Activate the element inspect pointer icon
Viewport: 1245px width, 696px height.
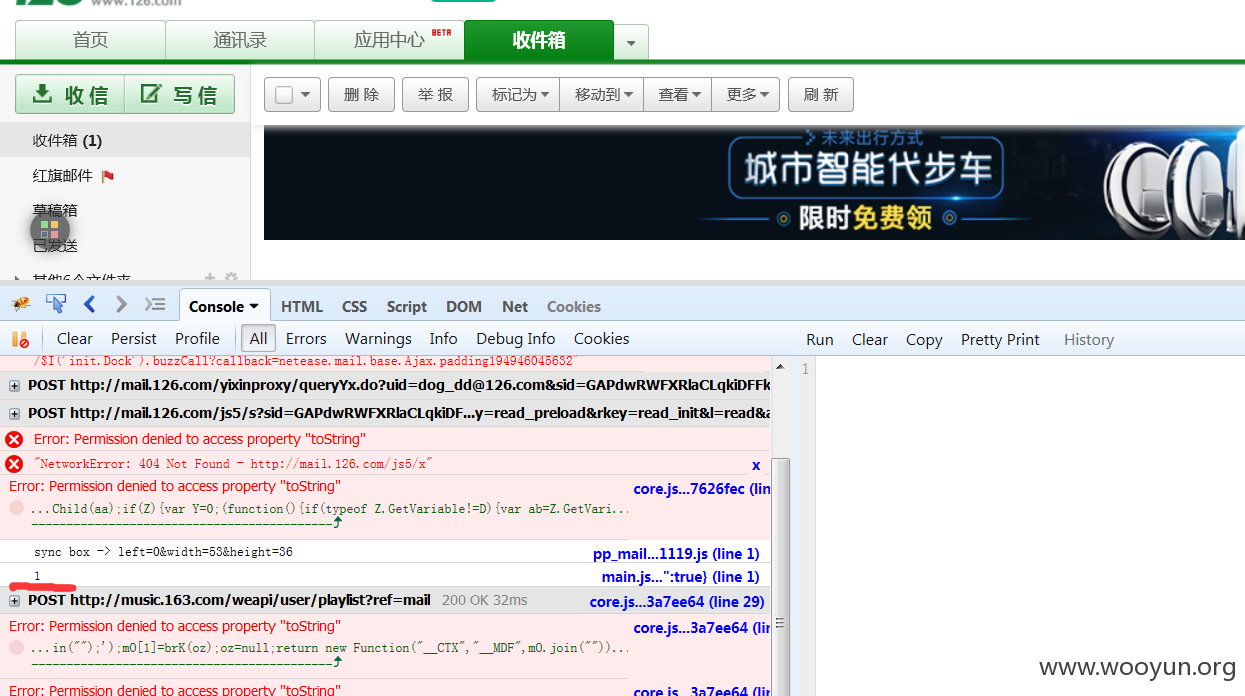56,304
